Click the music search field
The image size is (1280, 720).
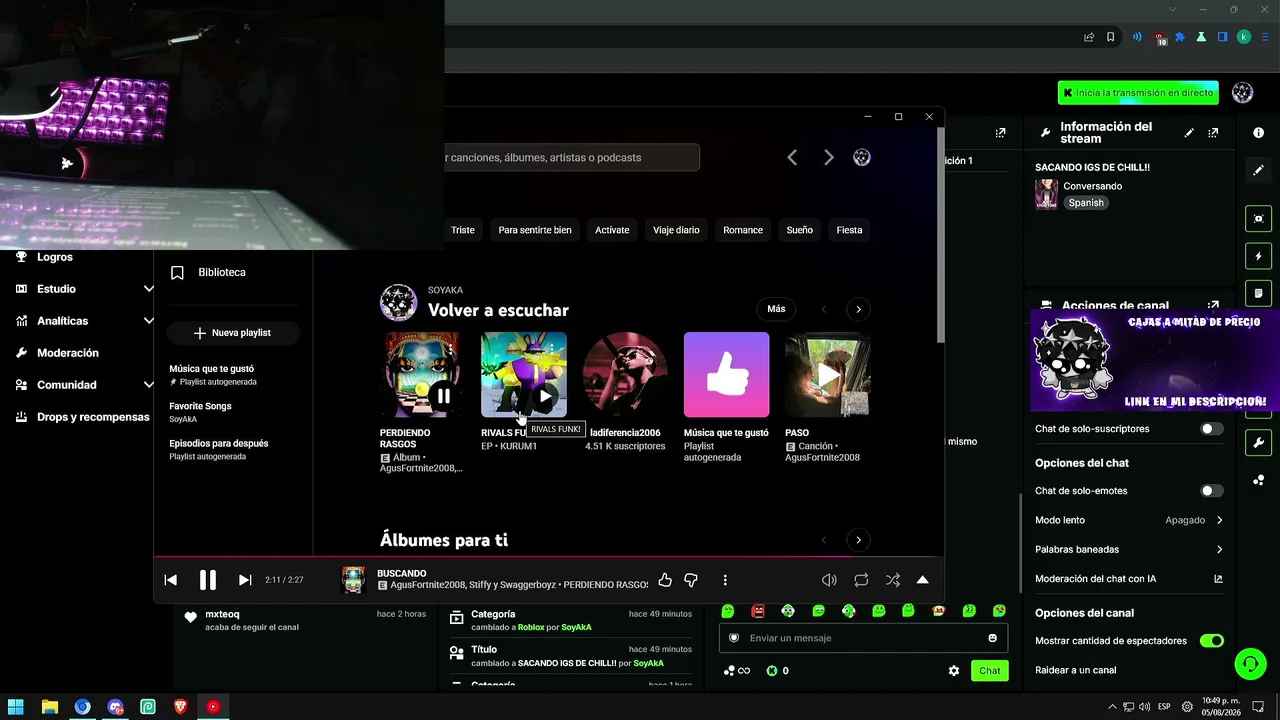[572, 157]
